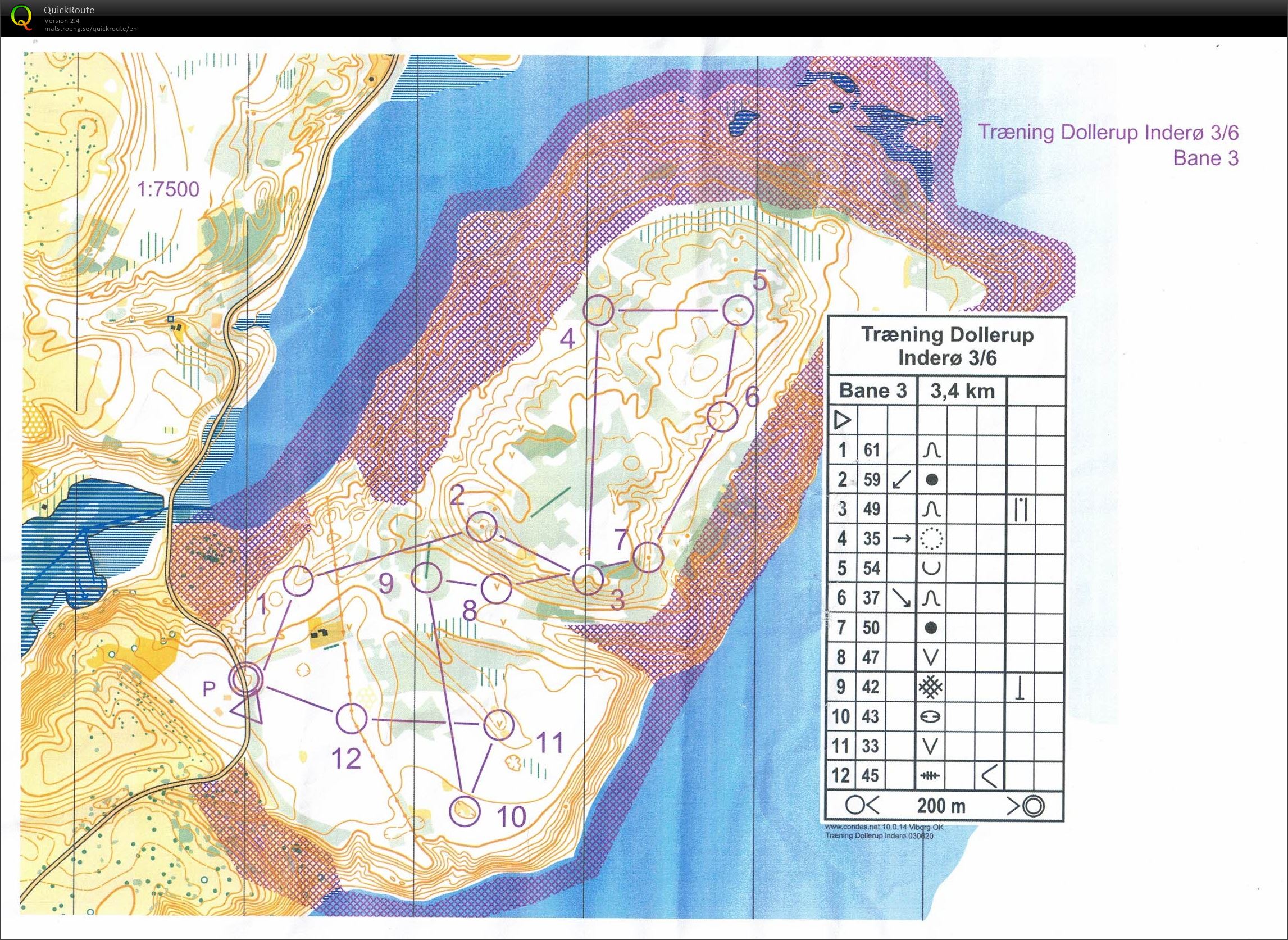Click the circle of control 10 on the map
The width and height of the screenshot is (1288, 940).
click(x=465, y=811)
